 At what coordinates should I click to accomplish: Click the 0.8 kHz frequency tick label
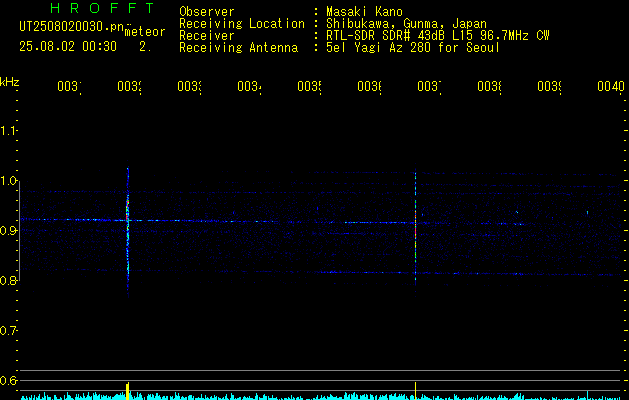8,280
